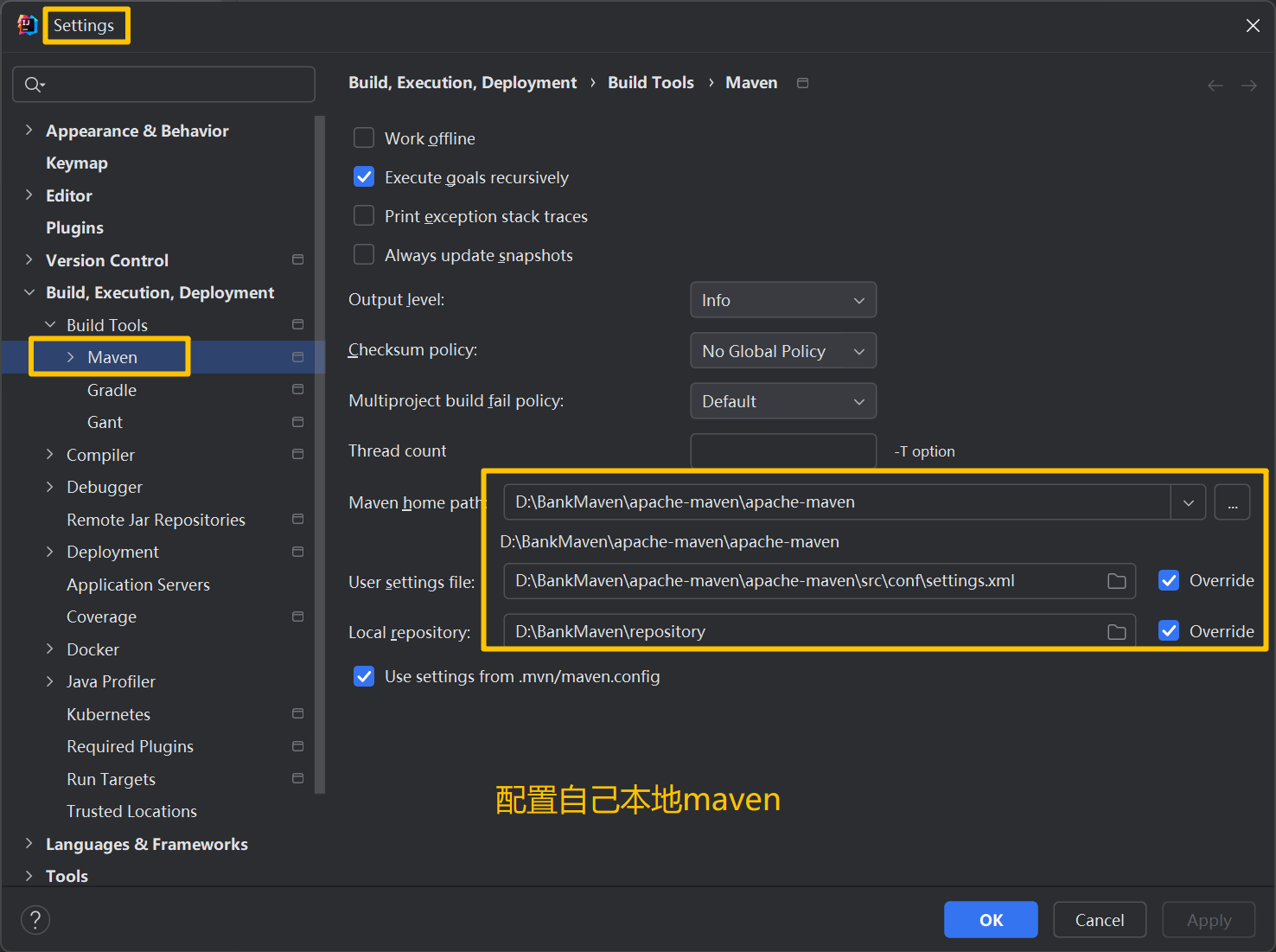Close the Settings dialog
The image size is (1276, 952).
click(1253, 26)
